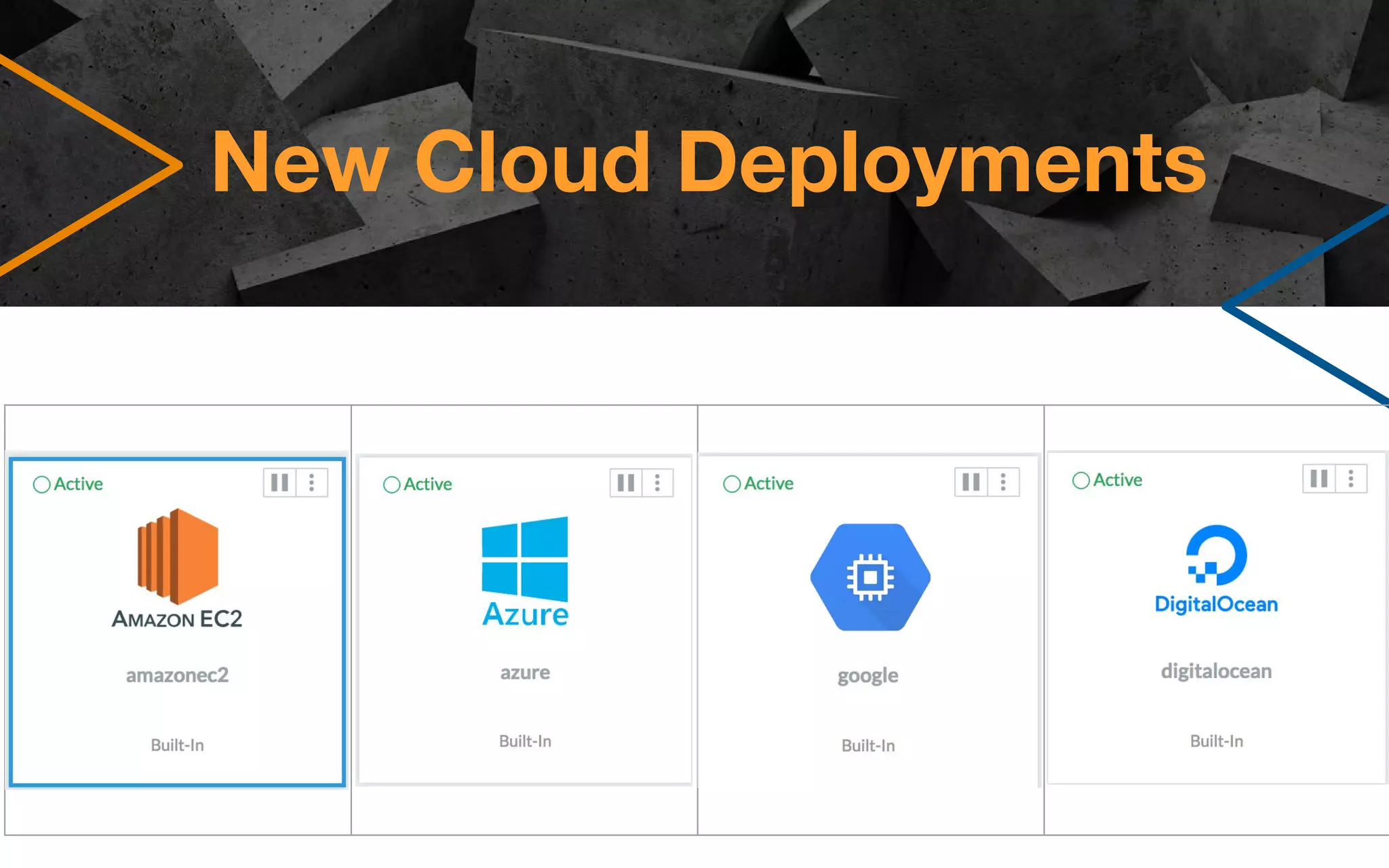Click the Active status circle on google

(732, 484)
